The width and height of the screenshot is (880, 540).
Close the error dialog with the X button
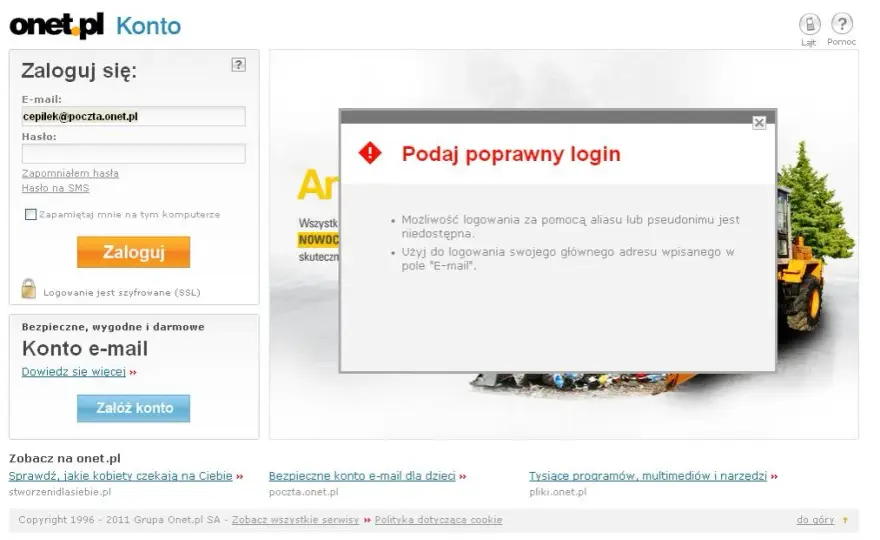(x=759, y=122)
